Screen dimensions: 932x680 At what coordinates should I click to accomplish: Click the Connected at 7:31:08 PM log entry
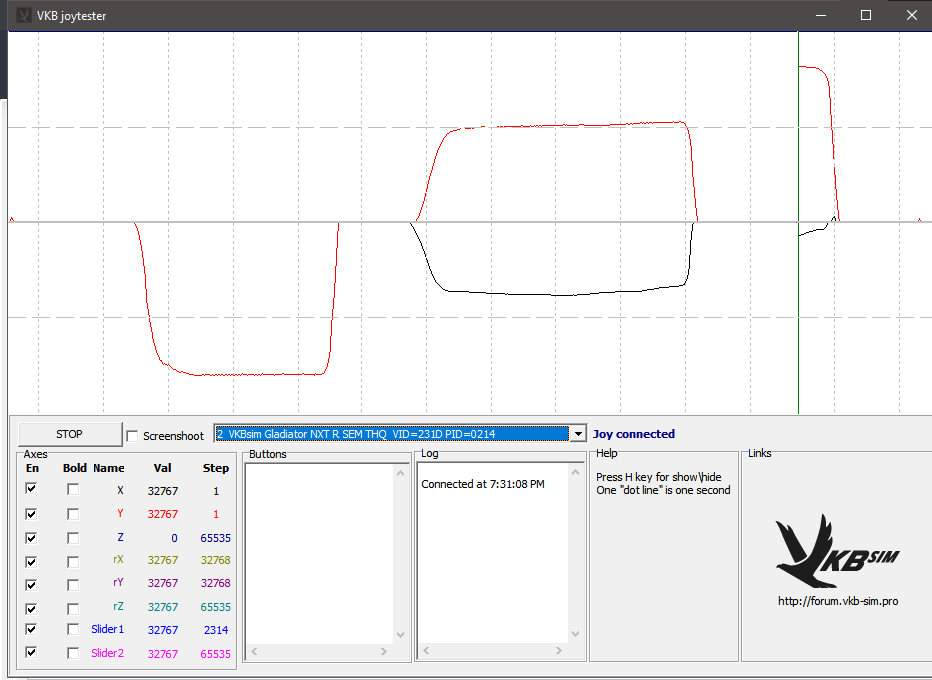pyautogui.click(x=483, y=484)
